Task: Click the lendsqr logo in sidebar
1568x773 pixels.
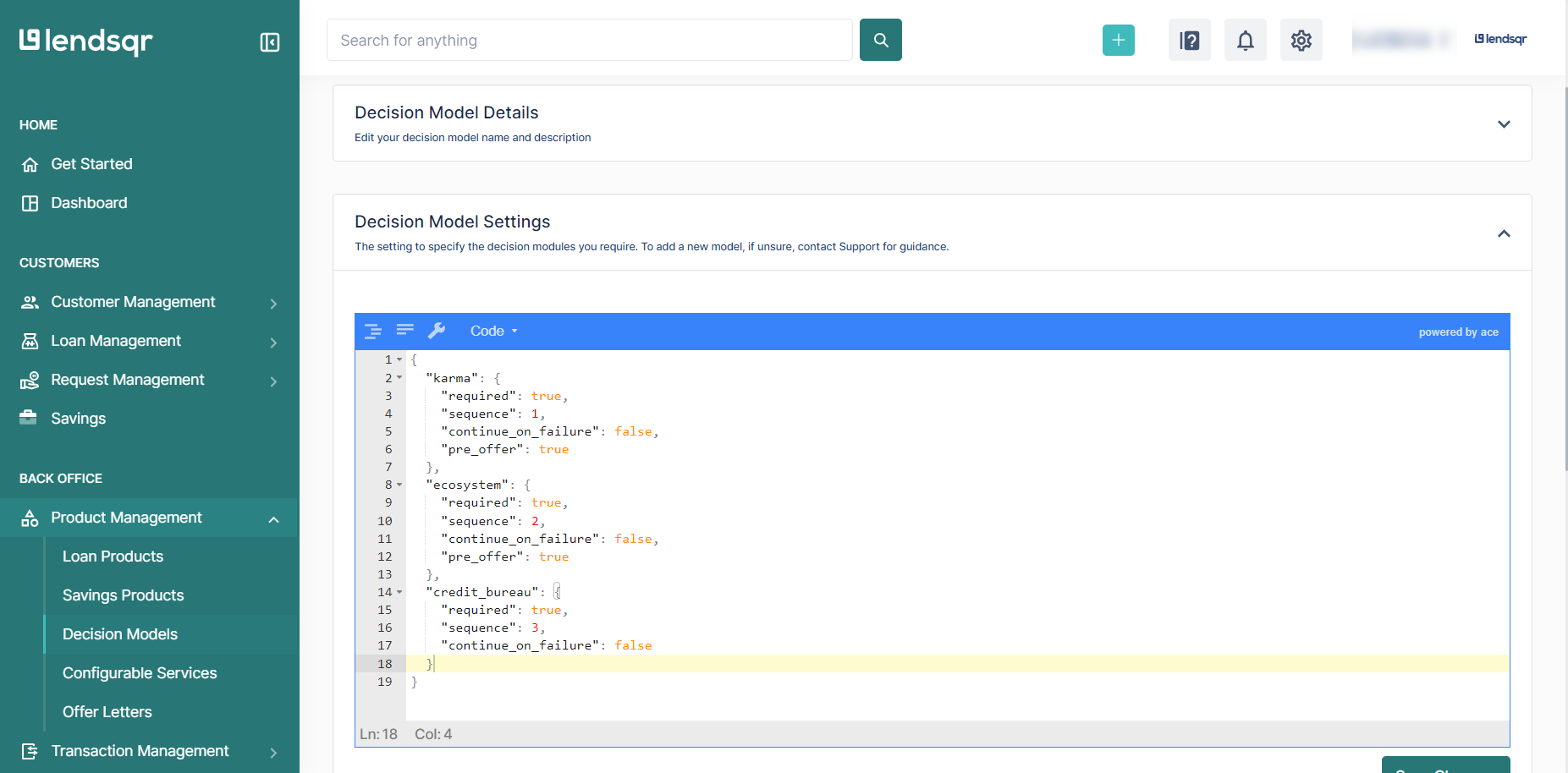Action: tap(85, 41)
